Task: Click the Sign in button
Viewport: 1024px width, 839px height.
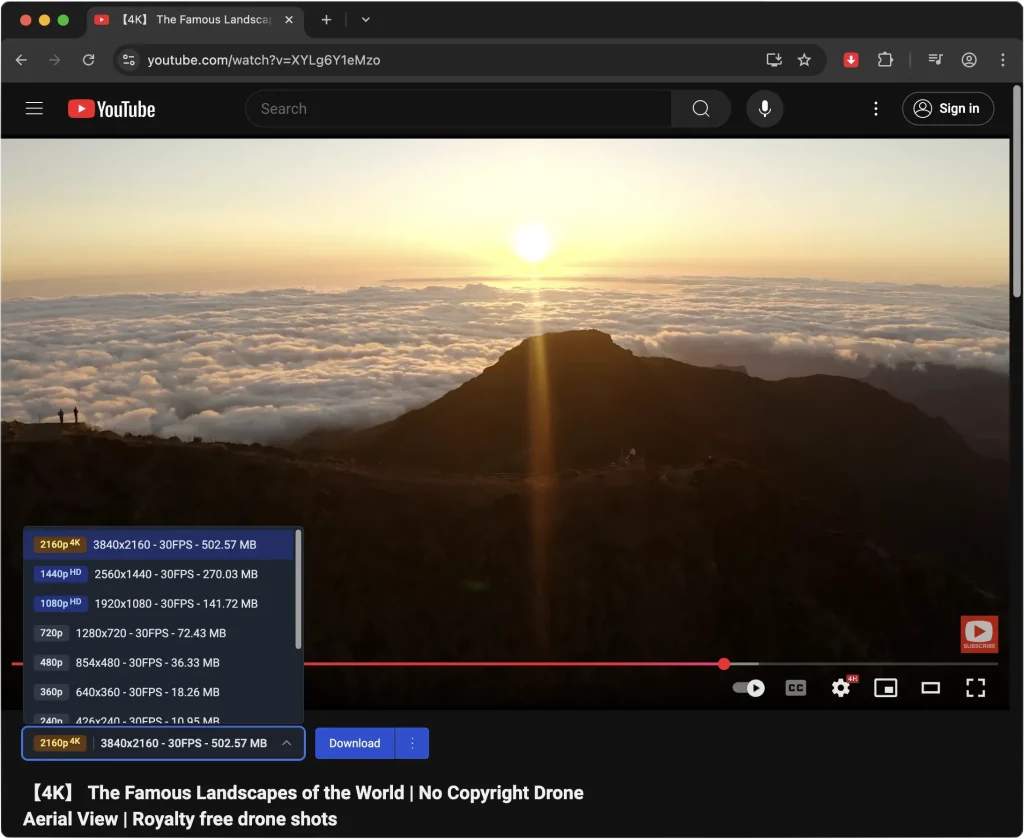Action: [948, 109]
